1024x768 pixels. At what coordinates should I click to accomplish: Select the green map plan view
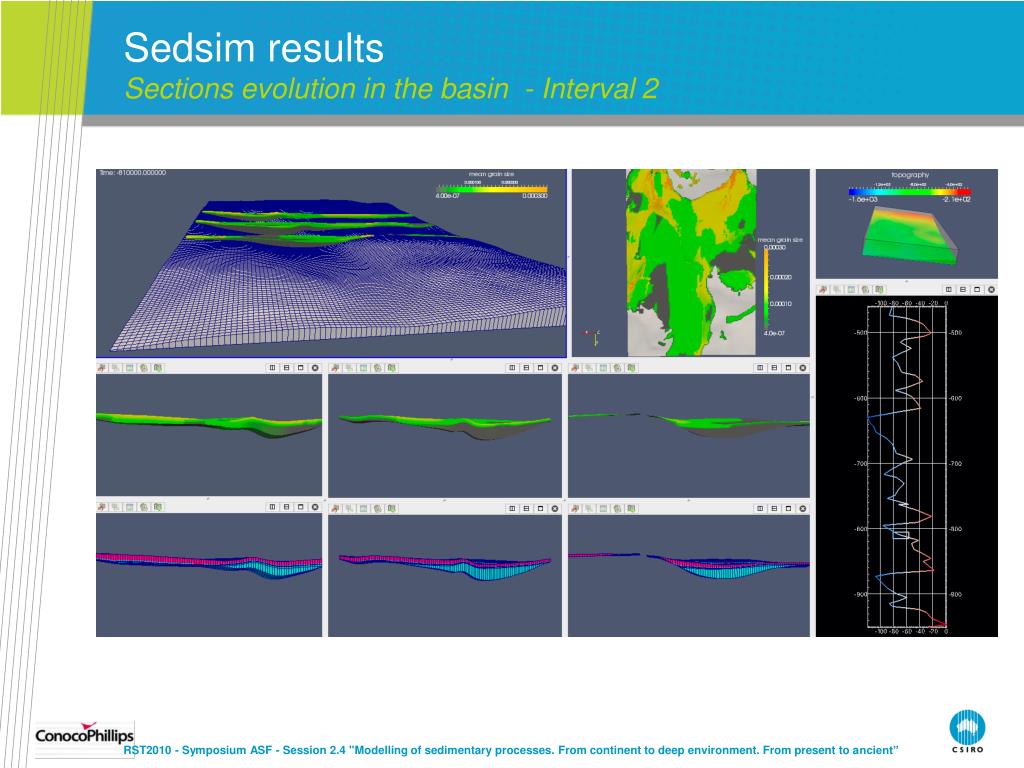pyautogui.click(x=691, y=263)
